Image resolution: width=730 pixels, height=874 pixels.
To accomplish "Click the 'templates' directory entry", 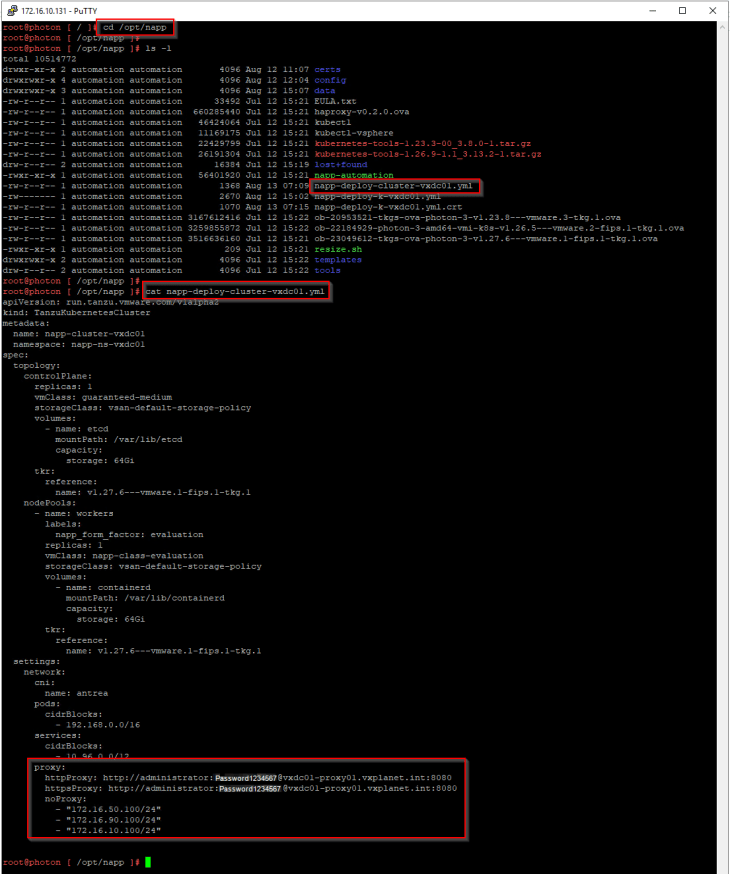I will 338,259.
